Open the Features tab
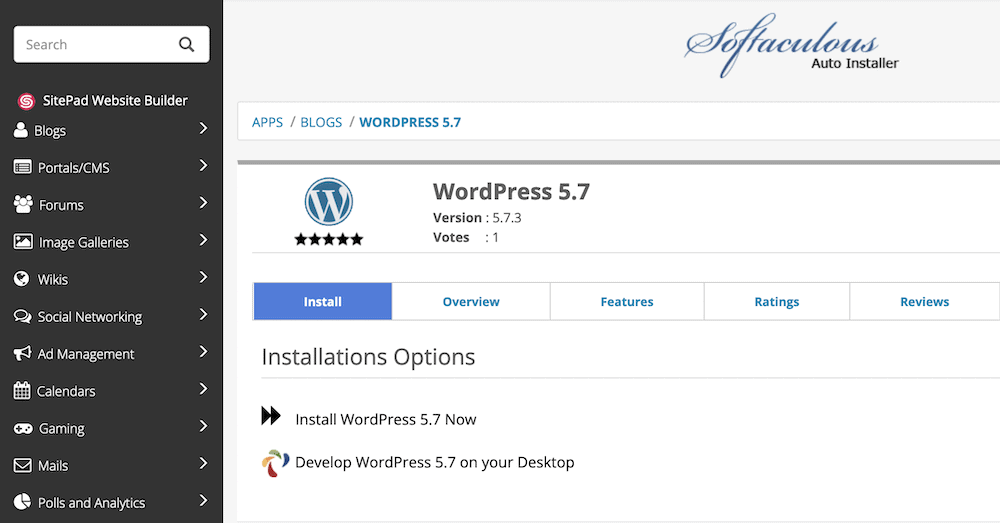 point(627,301)
